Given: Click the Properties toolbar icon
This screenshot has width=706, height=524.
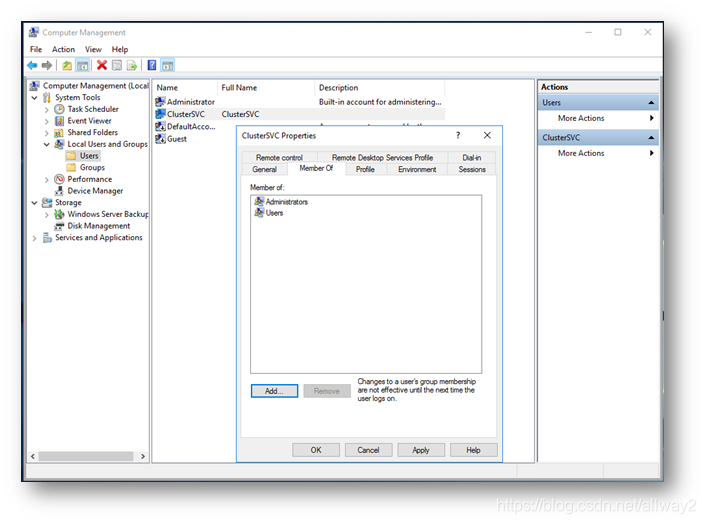Looking at the screenshot, I should [x=117, y=66].
